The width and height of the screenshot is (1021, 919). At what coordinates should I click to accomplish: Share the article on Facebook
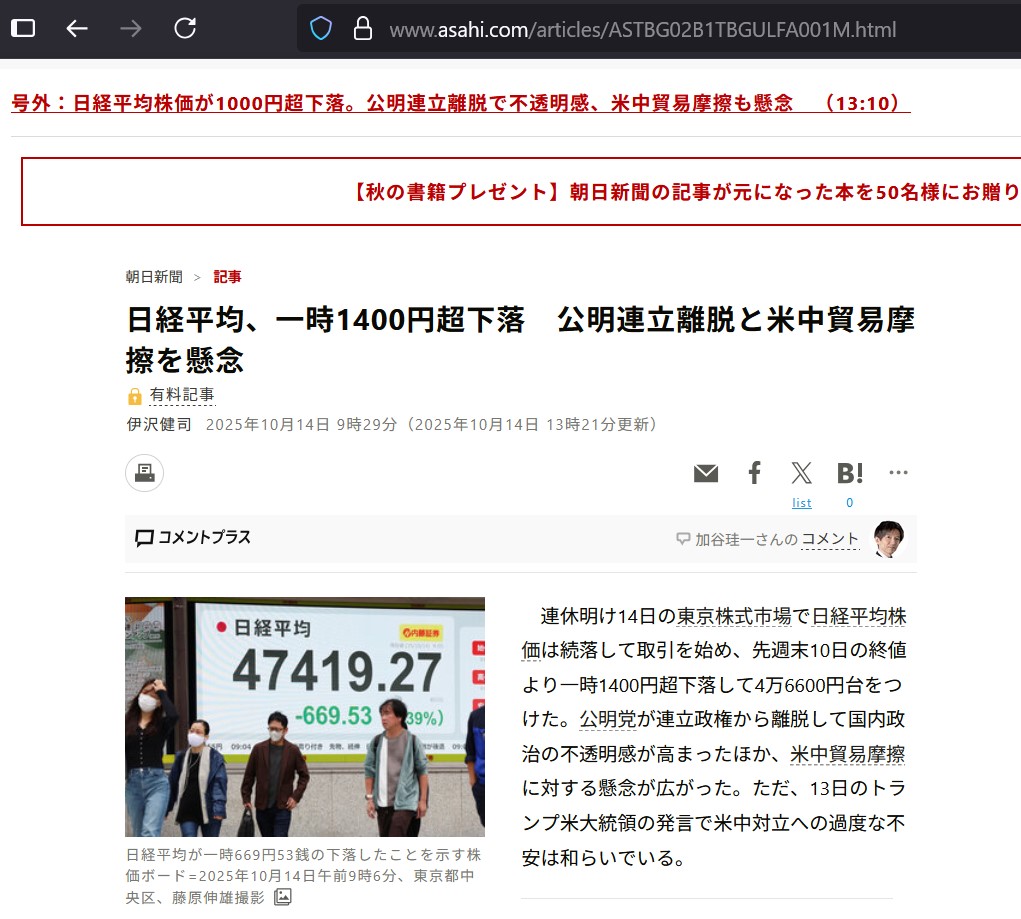(755, 473)
